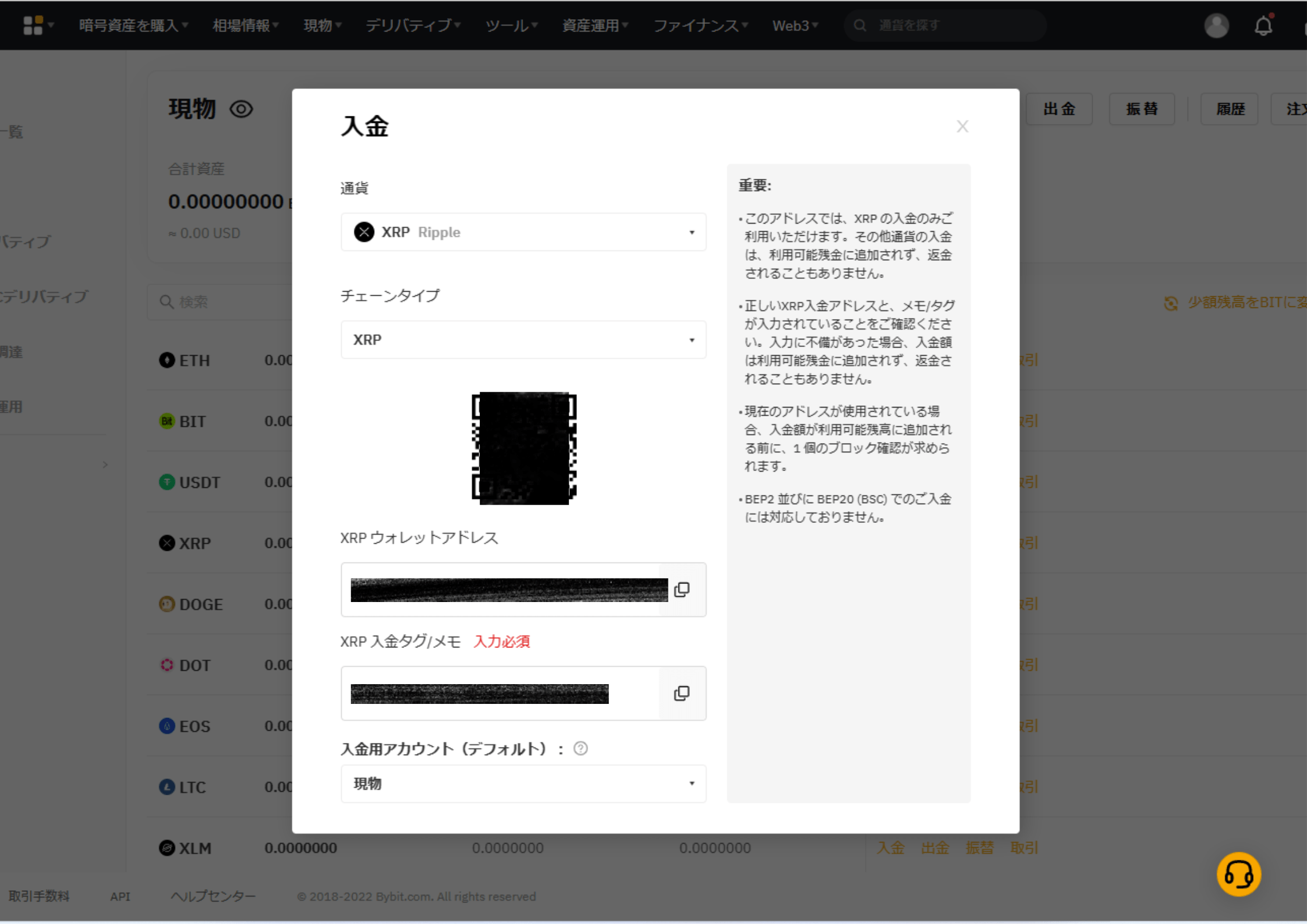Open Web3 menu
This screenshot has height=924, width=1307.
pos(795,25)
